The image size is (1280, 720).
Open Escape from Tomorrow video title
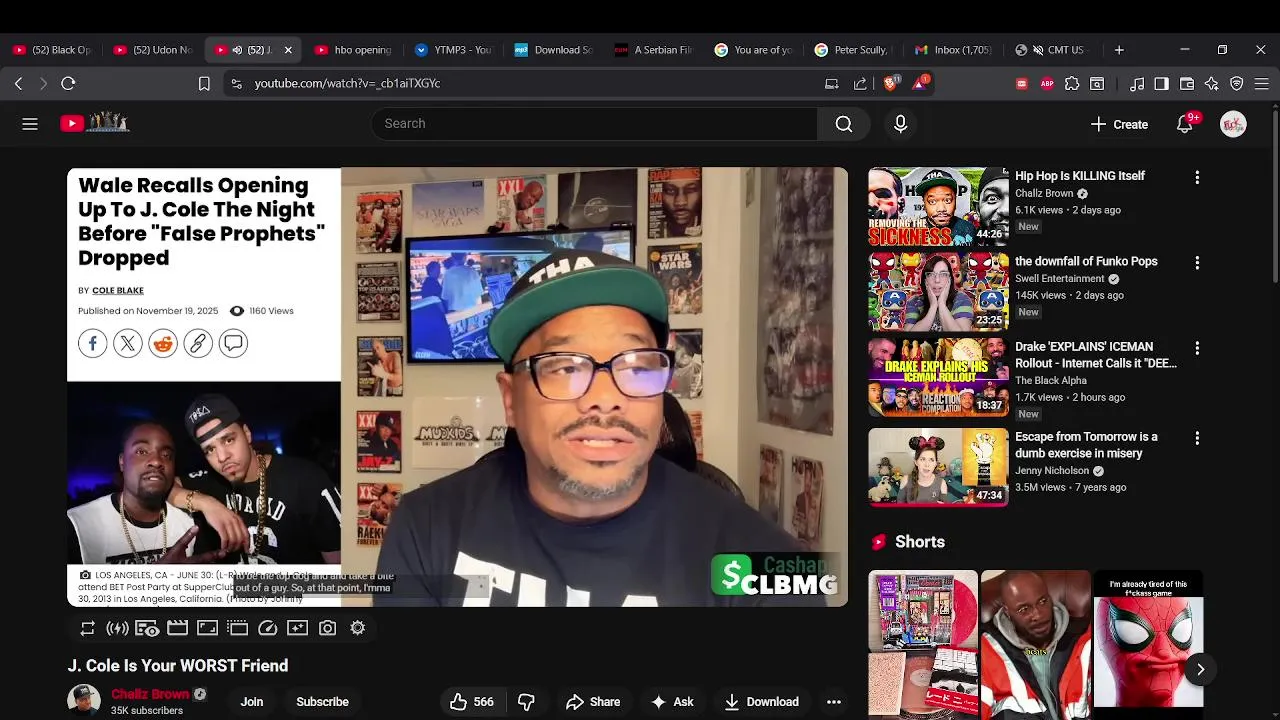click(1086, 445)
